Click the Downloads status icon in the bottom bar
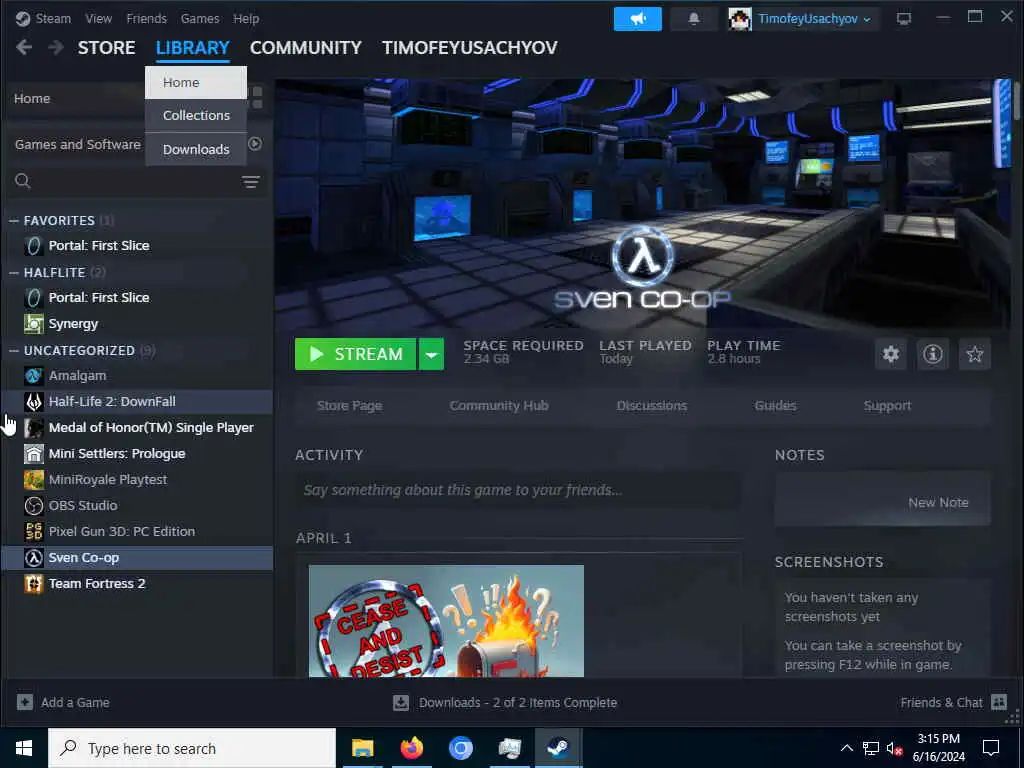Image resolution: width=1024 pixels, height=768 pixels. tap(401, 702)
